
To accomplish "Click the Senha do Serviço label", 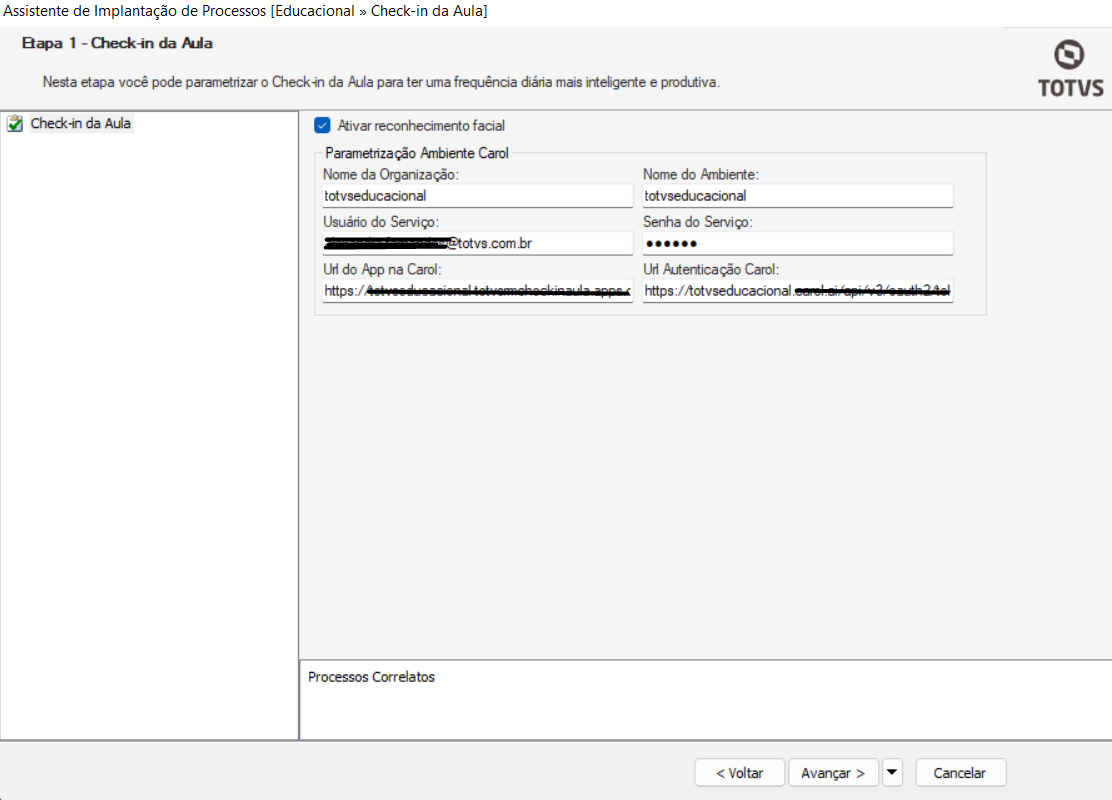I will coord(698,222).
